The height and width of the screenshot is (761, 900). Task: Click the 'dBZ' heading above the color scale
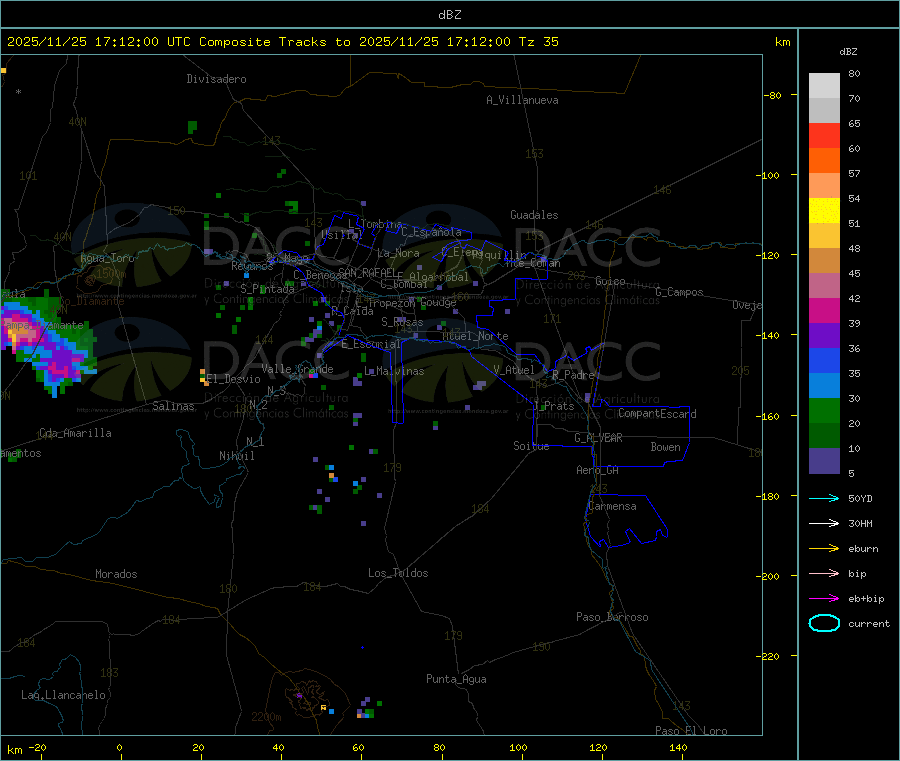(x=848, y=52)
